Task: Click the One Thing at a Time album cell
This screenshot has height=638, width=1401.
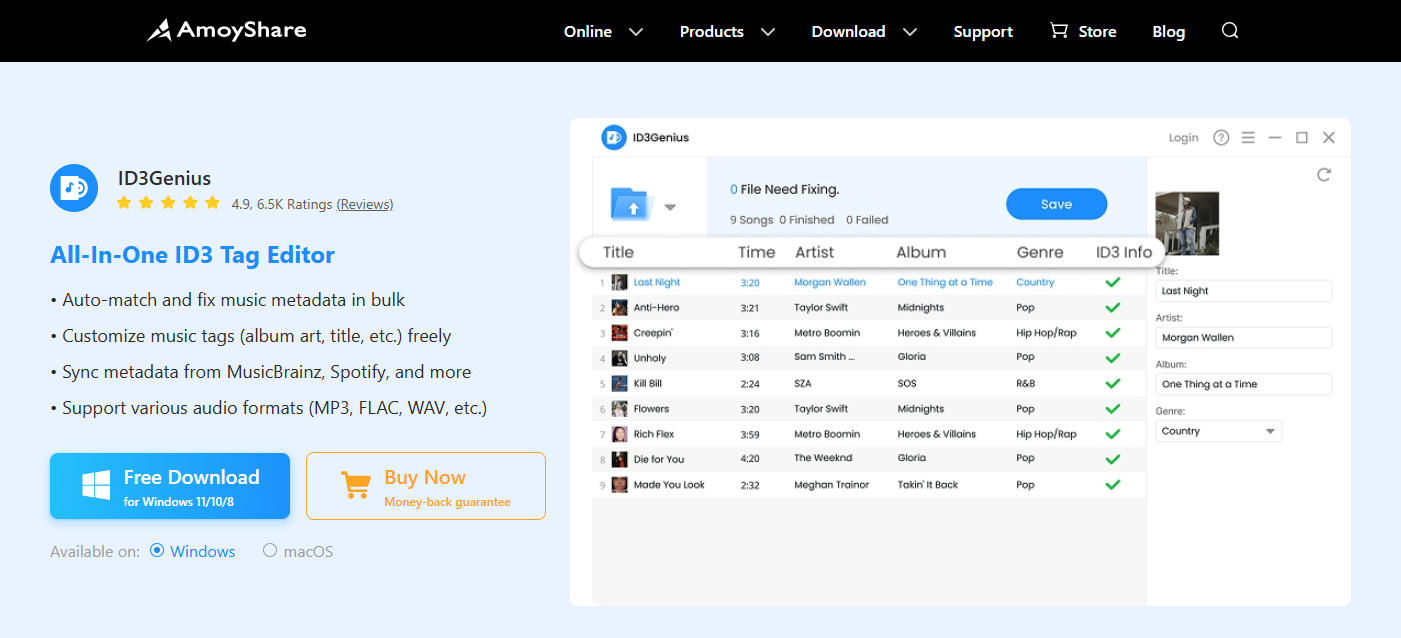Action: [x=945, y=282]
